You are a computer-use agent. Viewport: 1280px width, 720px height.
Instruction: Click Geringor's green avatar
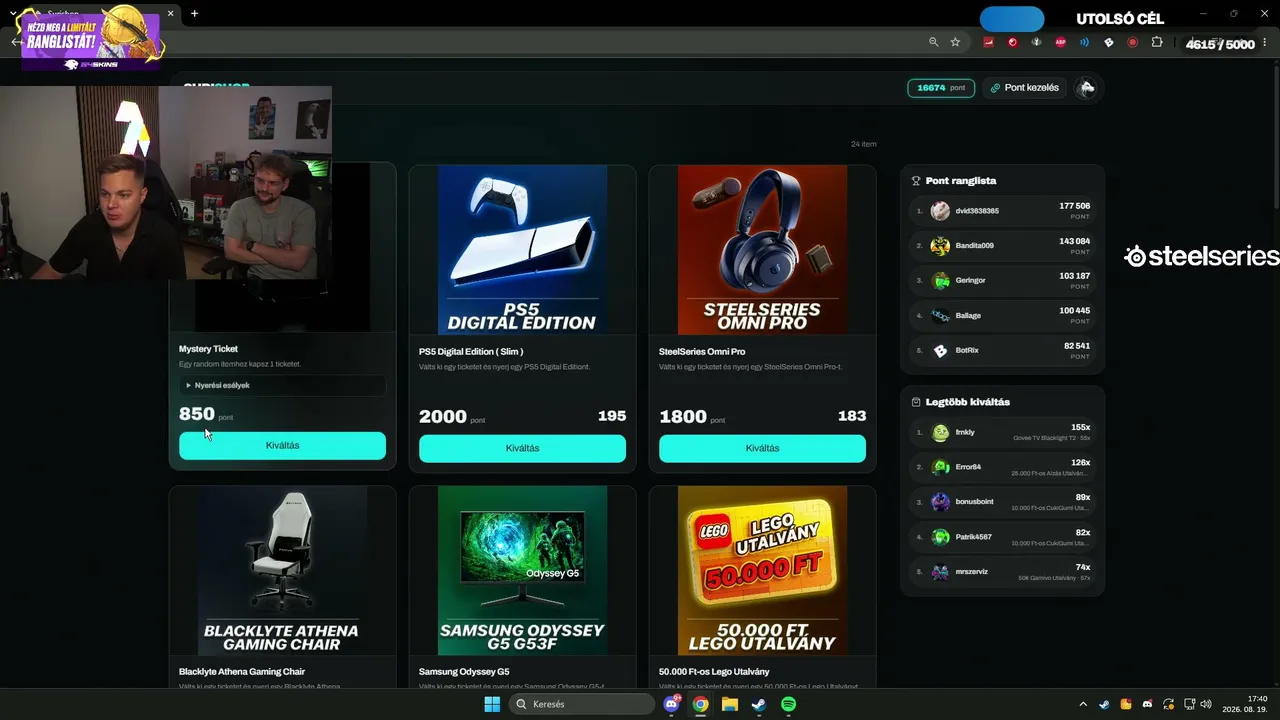[x=940, y=281]
